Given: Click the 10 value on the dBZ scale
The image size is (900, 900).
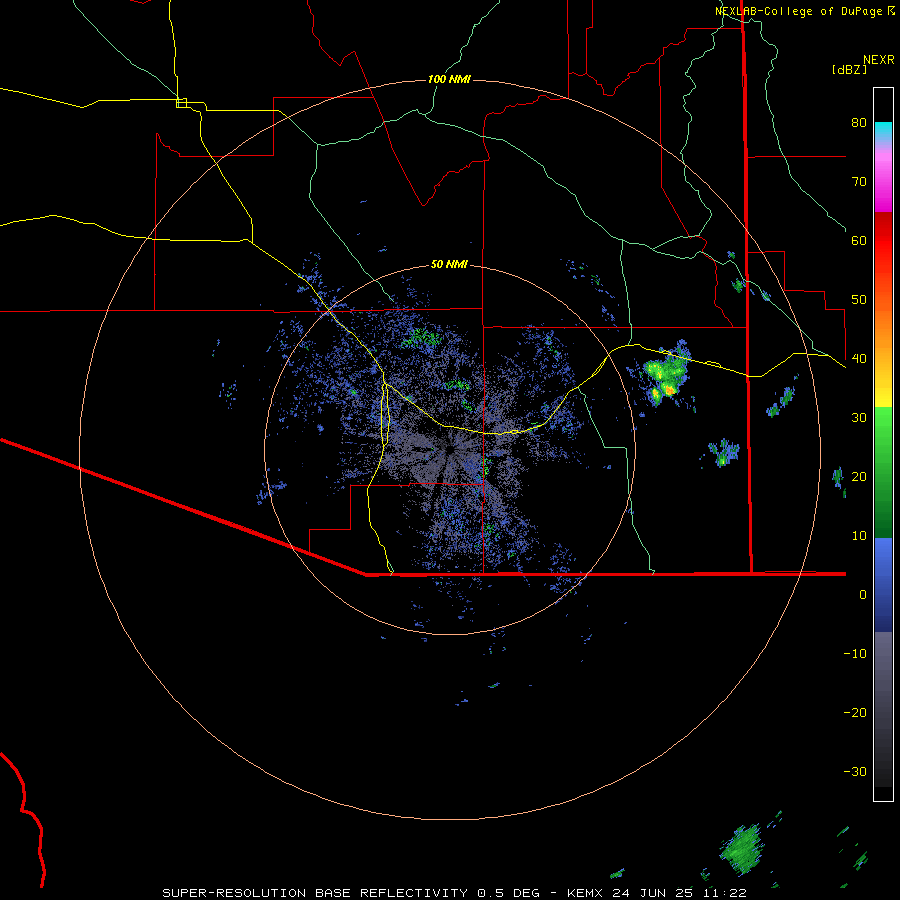Looking at the screenshot, I should (859, 536).
